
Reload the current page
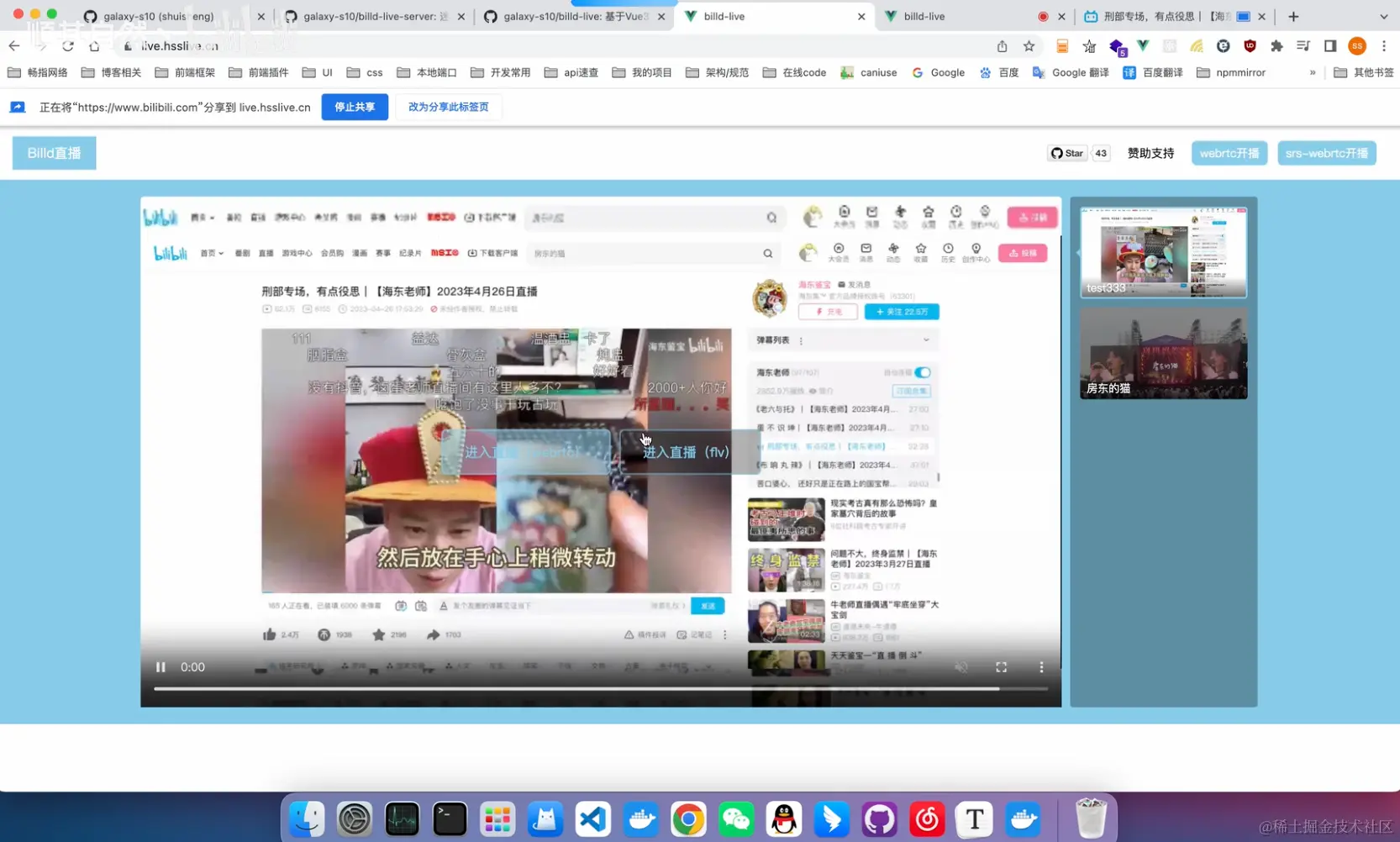pyautogui.click(x=68, y=46)
